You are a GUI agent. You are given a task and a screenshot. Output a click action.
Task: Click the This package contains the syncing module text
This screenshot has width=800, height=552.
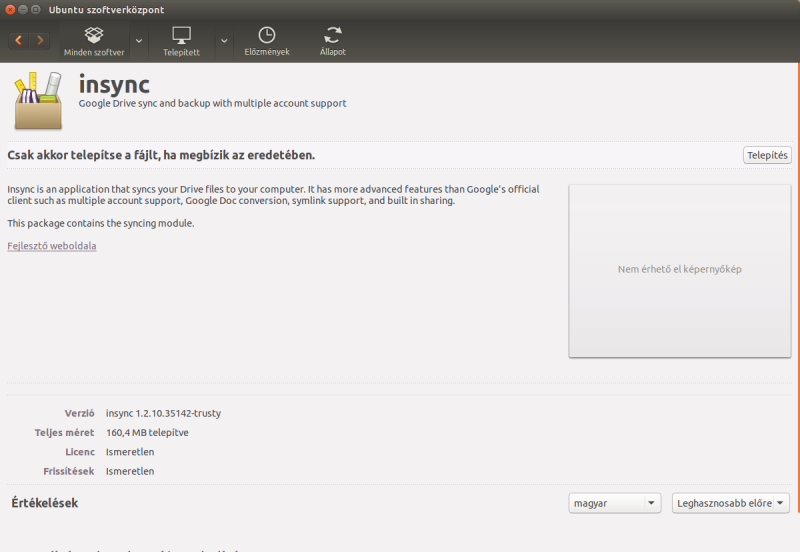click(101, 223)
